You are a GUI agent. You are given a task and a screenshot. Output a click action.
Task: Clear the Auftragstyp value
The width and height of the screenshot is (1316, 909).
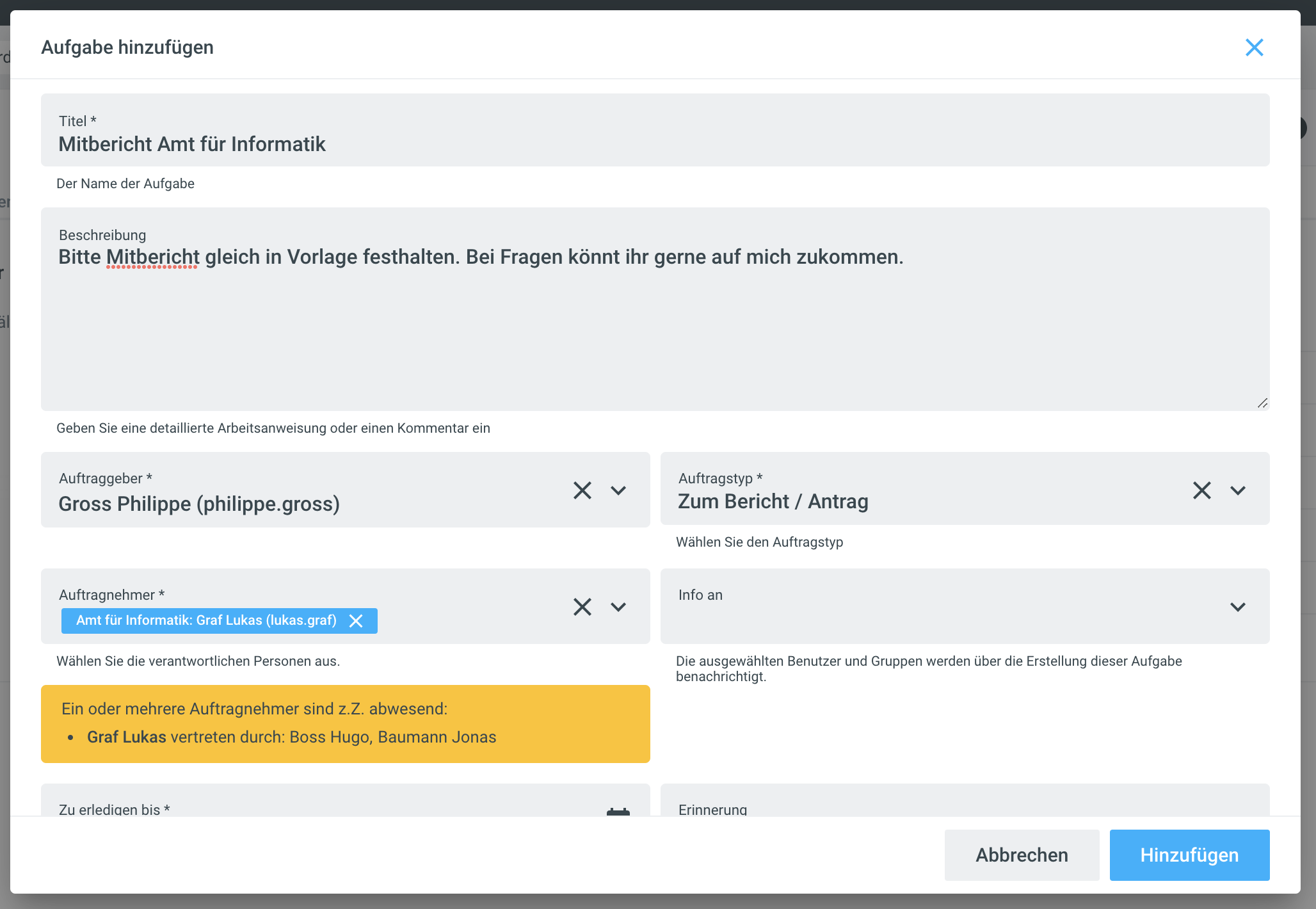pos(1201,490)
